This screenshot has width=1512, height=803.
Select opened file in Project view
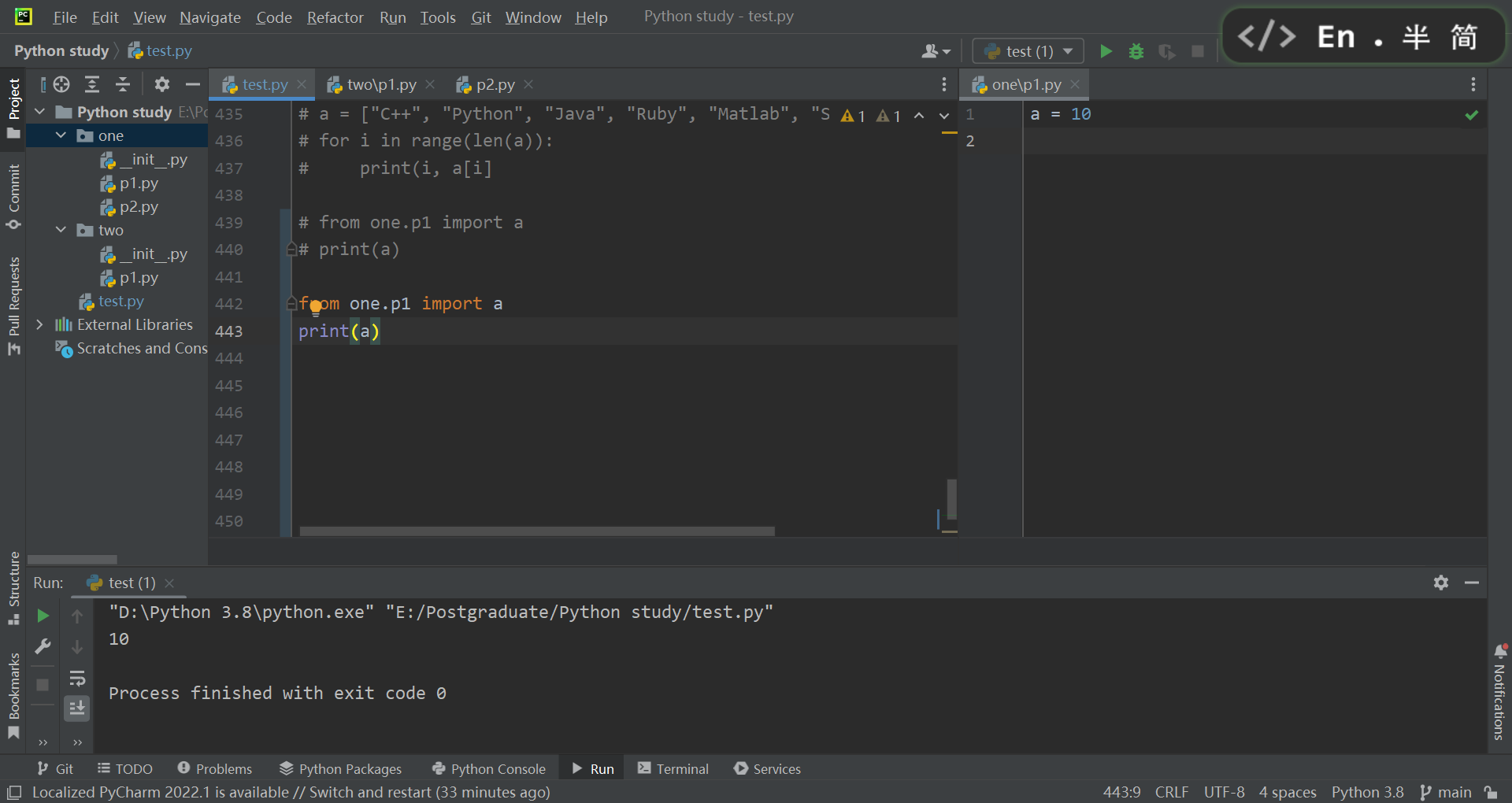[61, 84]
